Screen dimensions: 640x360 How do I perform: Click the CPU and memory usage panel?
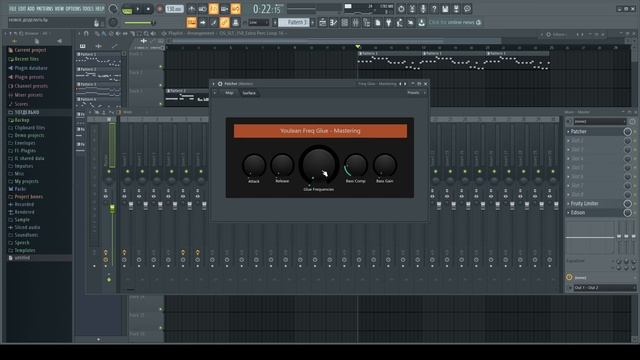(369, 9)
